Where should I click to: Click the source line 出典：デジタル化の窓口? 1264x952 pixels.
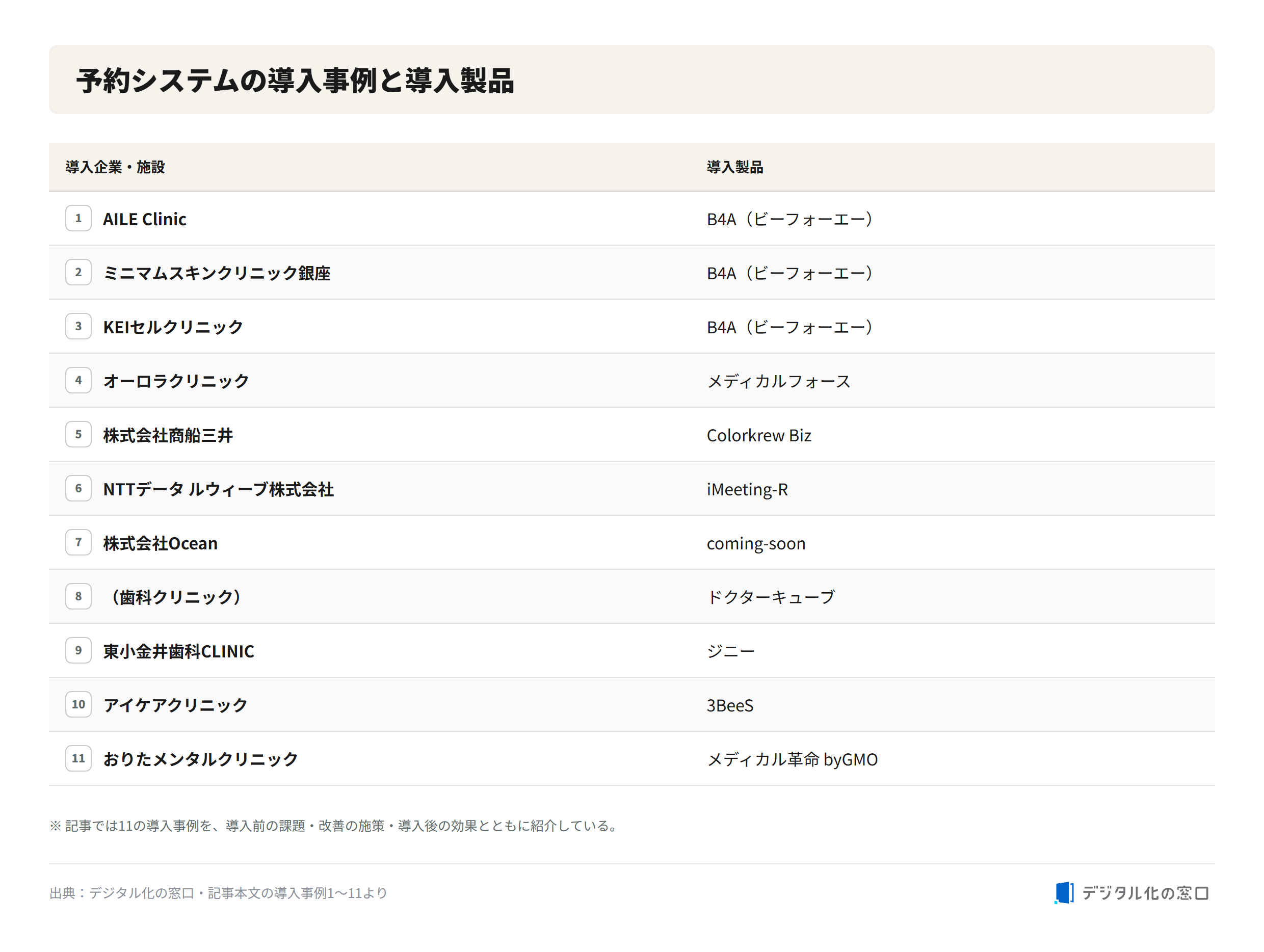click(x=218, y=892)
